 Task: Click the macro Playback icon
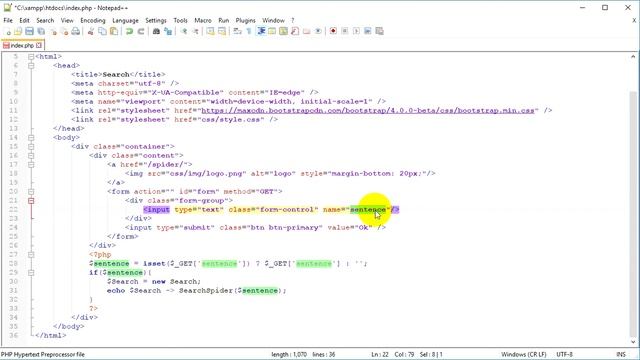tap(356, 31)
